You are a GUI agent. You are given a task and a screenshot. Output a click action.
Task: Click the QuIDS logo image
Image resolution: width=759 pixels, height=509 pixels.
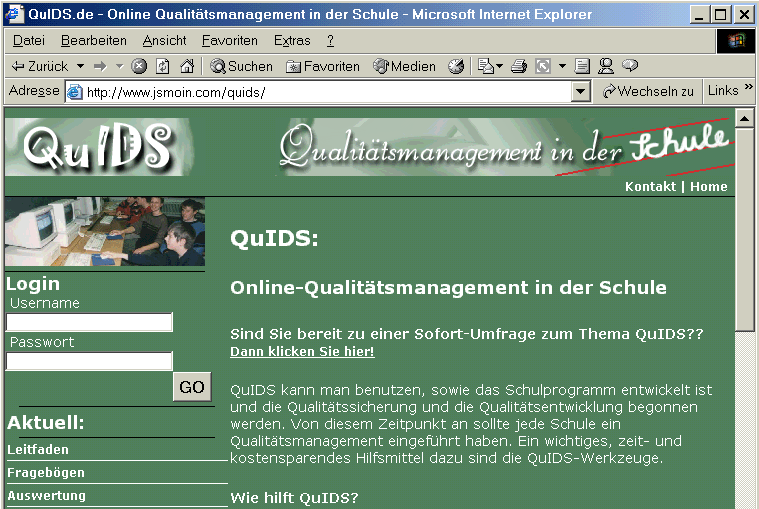click(99, 147)
